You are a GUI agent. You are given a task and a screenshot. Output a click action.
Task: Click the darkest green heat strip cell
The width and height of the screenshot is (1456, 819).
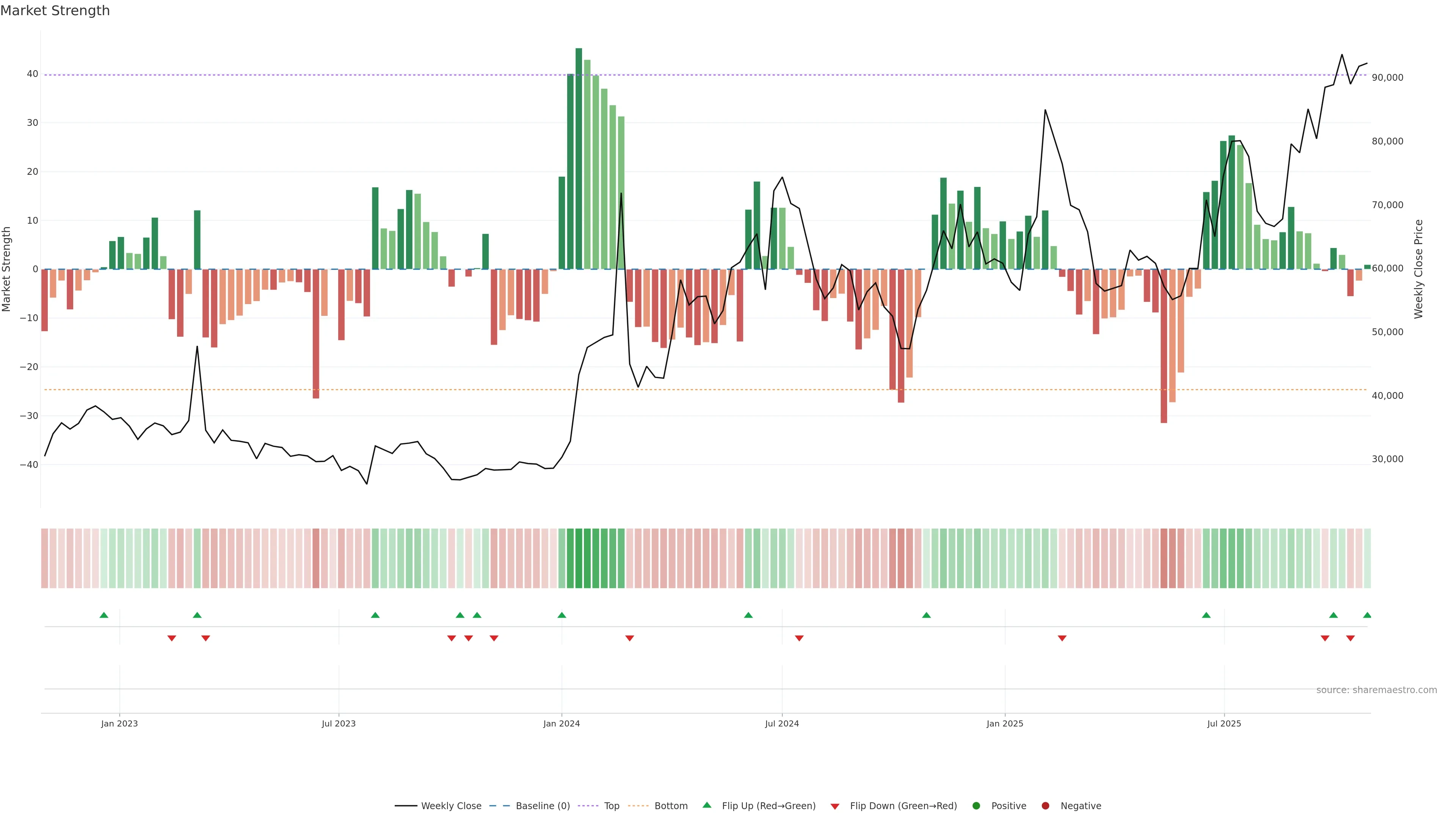pos(579,559)
